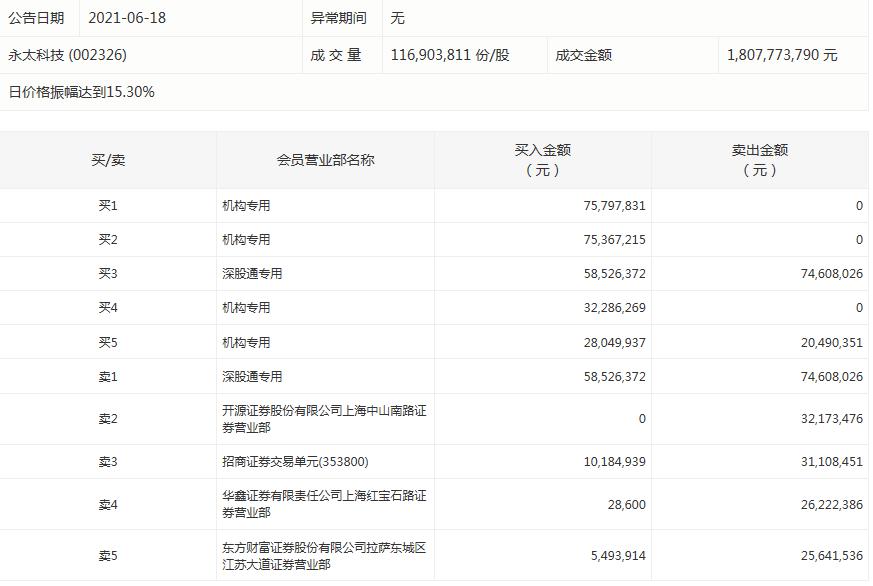The image size is (873, 586).
Task: Click buy amount 28,600
Action: pos(626,505)
